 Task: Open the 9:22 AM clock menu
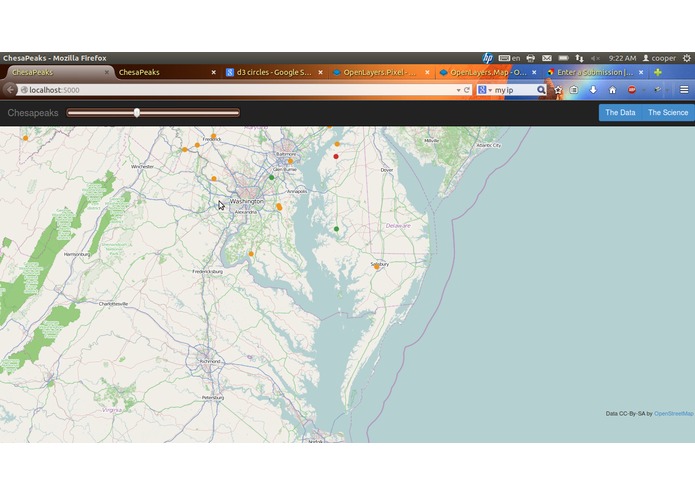click(622, 58)
